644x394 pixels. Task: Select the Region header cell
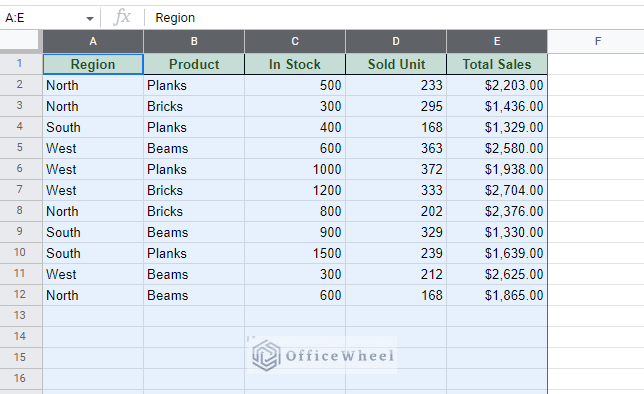[93, 64]
